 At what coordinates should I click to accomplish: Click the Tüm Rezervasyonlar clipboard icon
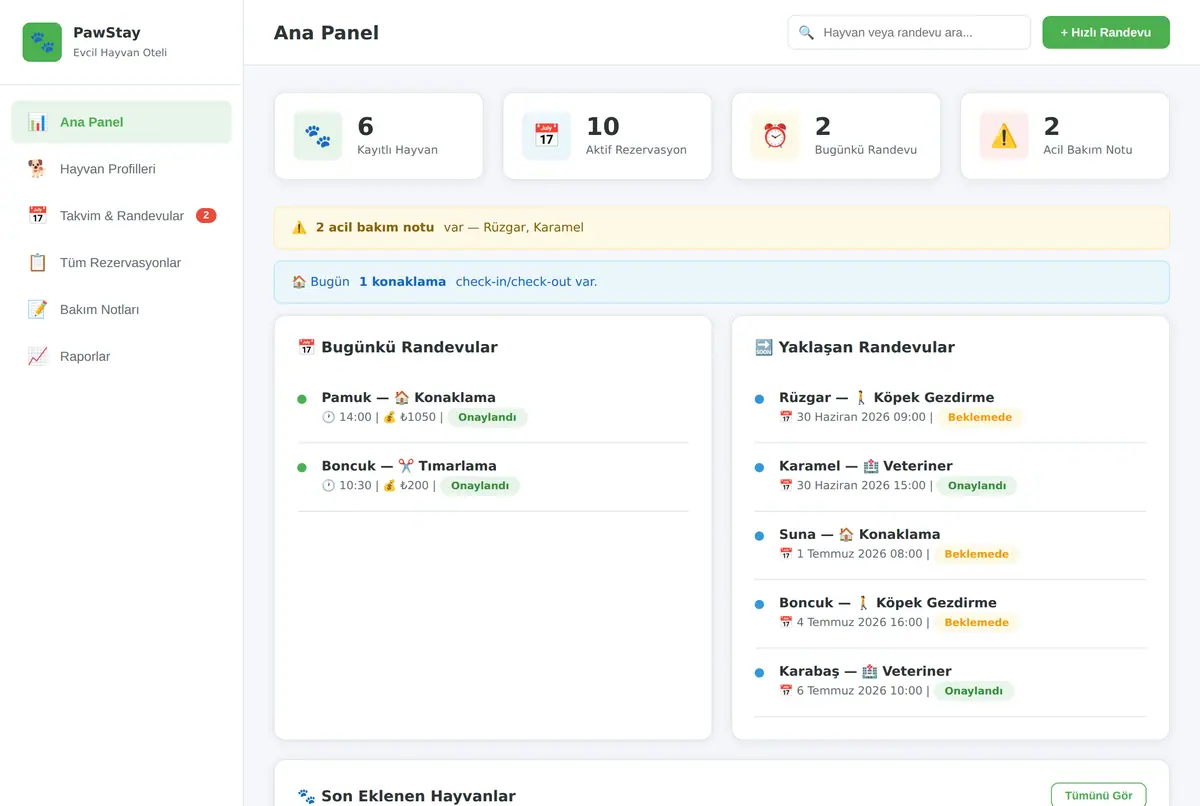(38, 263)
